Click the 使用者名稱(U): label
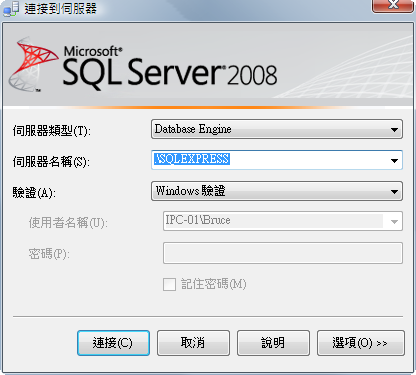Viewport: 416px width, 375px height. pos(68,223)
